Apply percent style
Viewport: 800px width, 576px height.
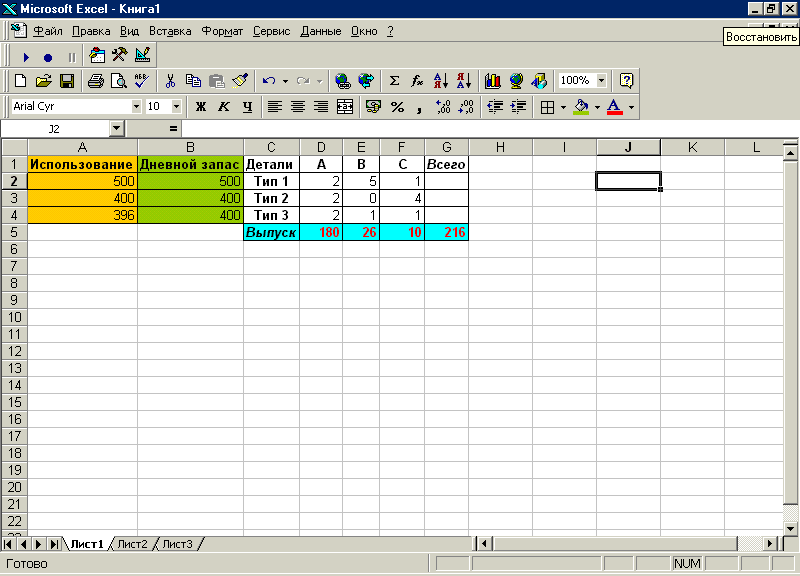click(x=397, y=107)
